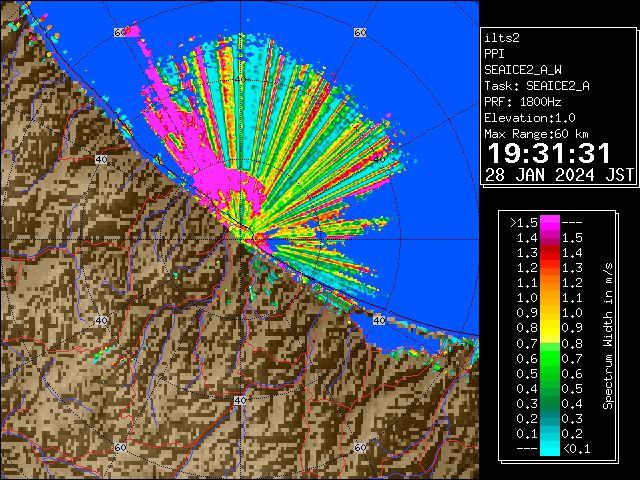Viewport: 640px width, 480px height.
Task: Select the ">1.5" legend label
Action: (524, 223)
